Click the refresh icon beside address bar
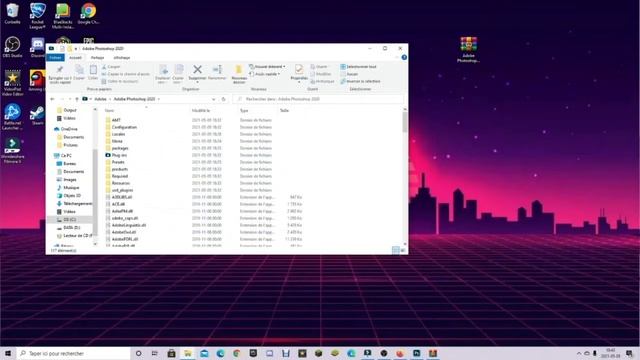The image size is (640, 360). click(224, 99)
